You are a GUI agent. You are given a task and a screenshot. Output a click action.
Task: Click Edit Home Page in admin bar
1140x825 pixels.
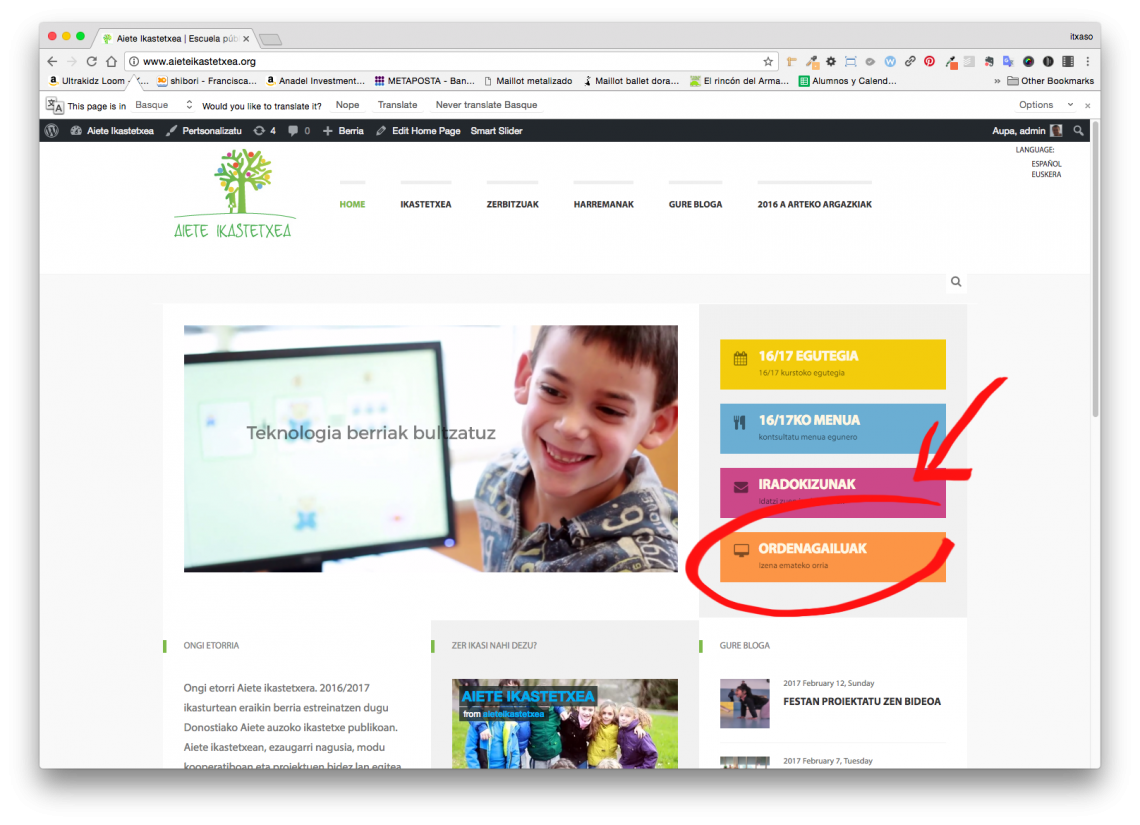[418, 131]
